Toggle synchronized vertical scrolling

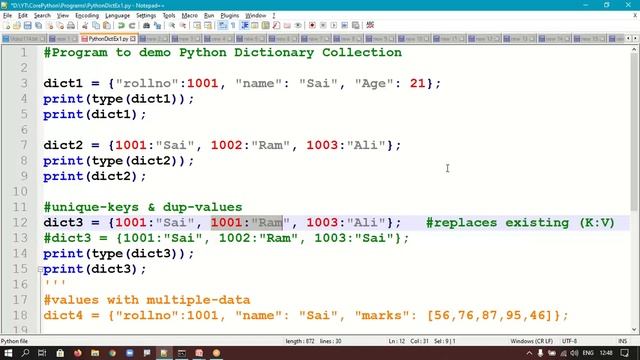[197, 25]
